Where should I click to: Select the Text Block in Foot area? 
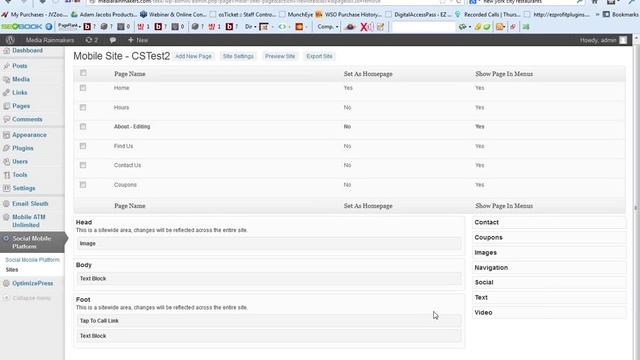point(269,336)
